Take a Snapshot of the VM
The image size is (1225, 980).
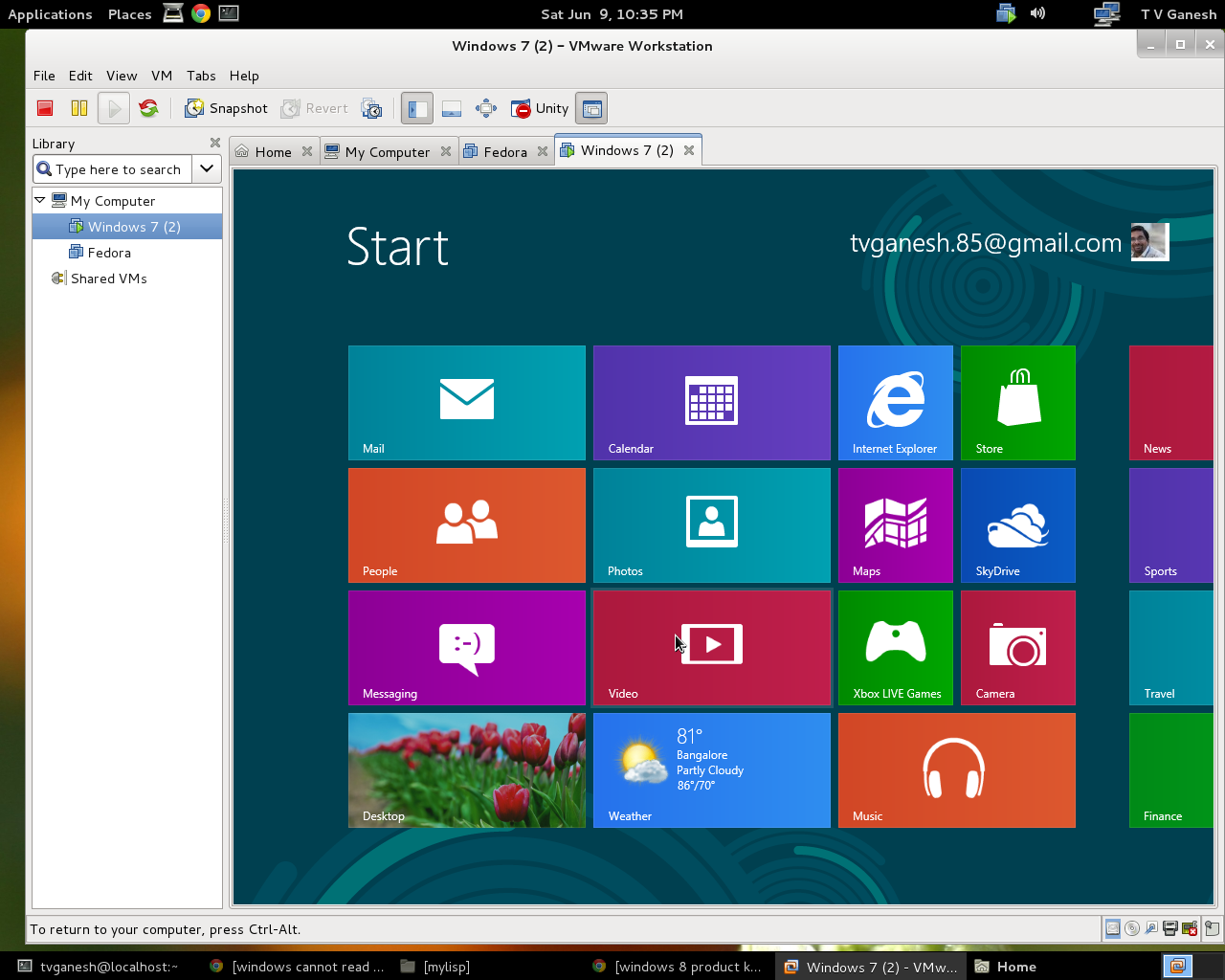(x=227, y=108)
